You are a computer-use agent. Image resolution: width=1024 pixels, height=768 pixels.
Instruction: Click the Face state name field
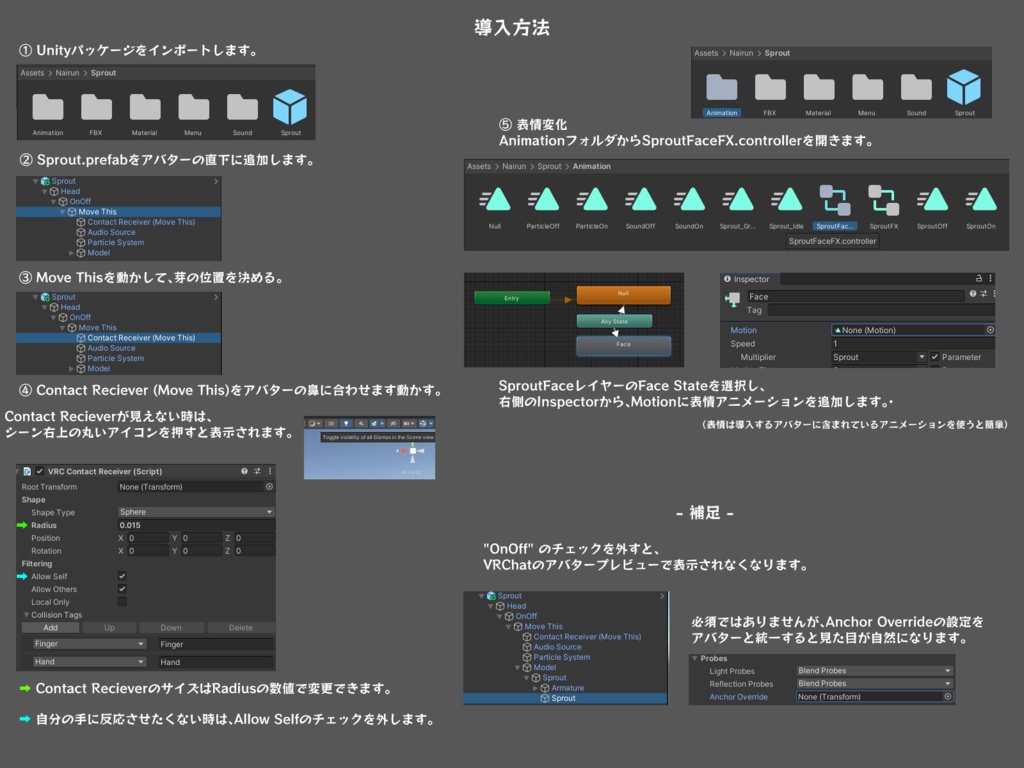pyautogui.click(x=856, y=296)
